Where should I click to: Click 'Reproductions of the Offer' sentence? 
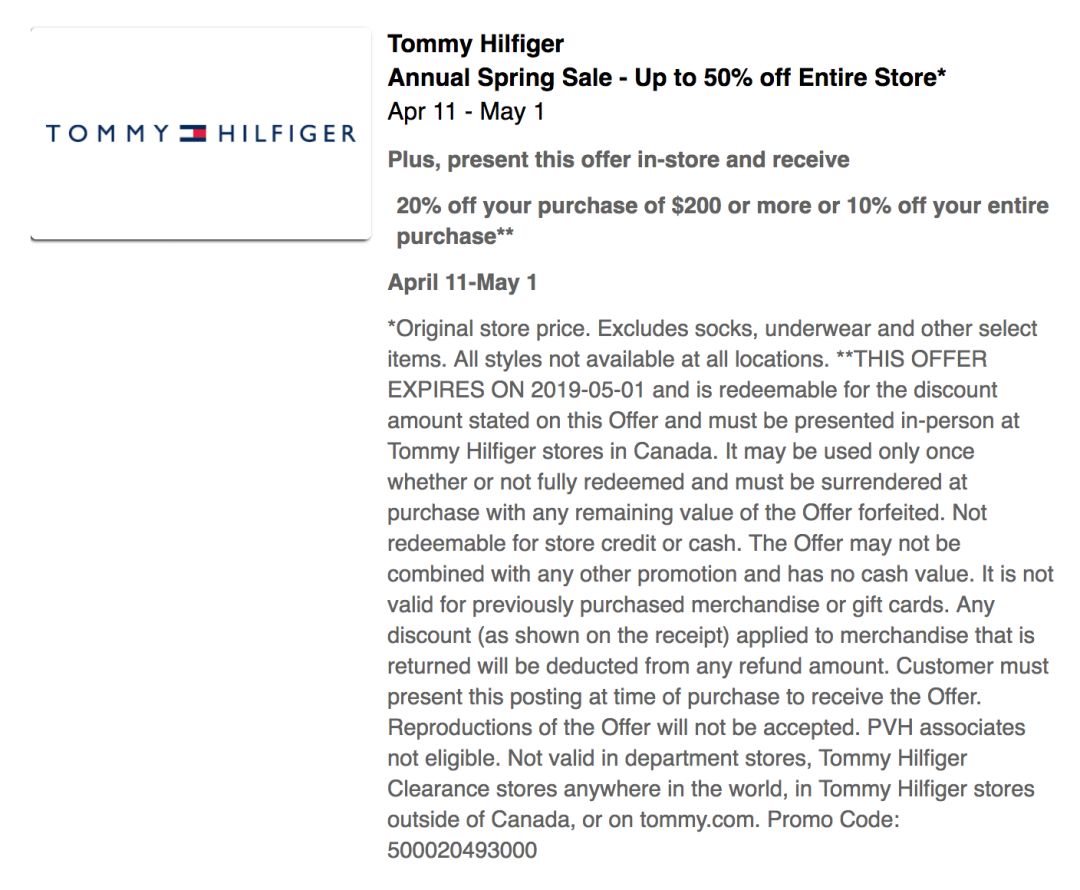(x=624, y=727)
